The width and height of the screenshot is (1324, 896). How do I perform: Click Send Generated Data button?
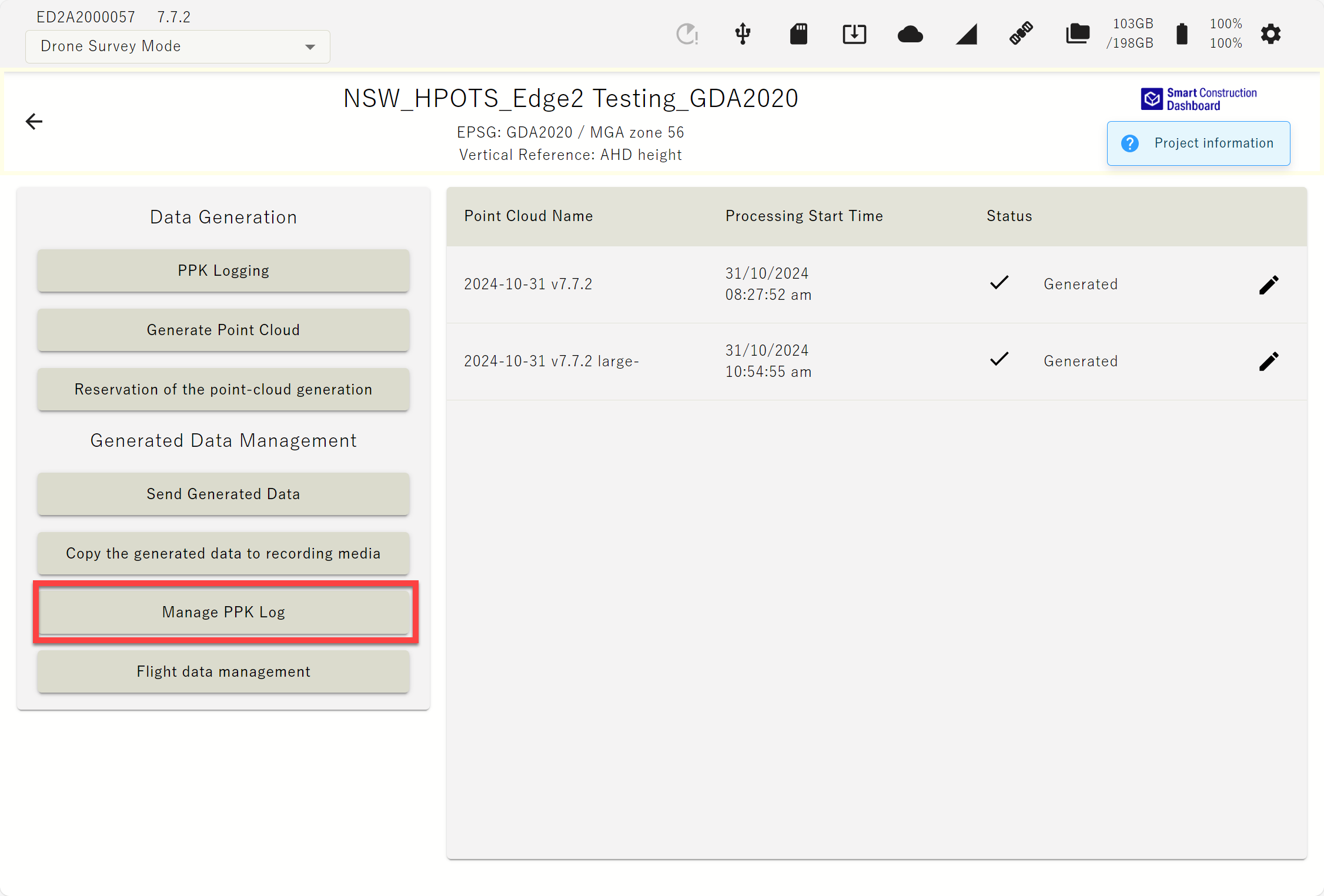point(223,494)
